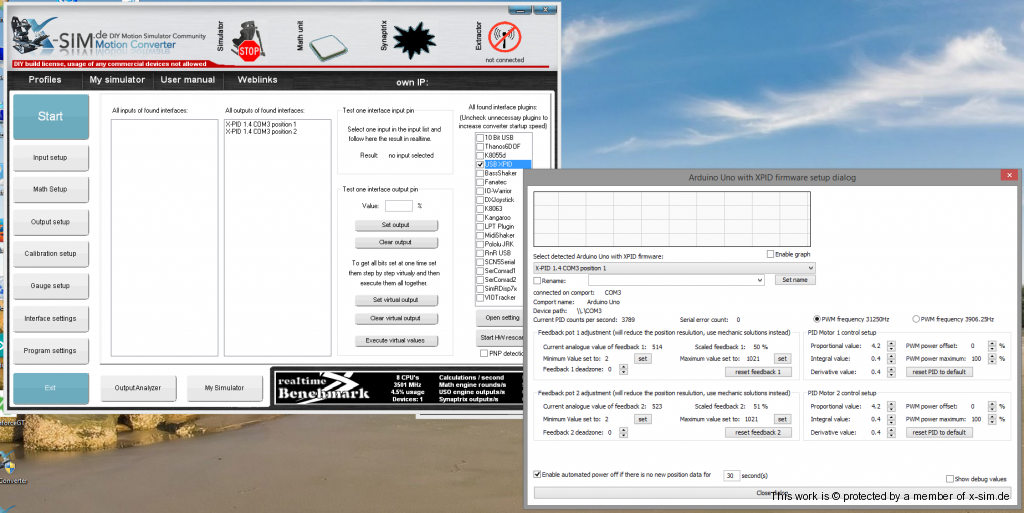Open the detected Arduino device dropdown
Image resolution: width=1024 pixels, height=513 pixels.
(674, 268)
